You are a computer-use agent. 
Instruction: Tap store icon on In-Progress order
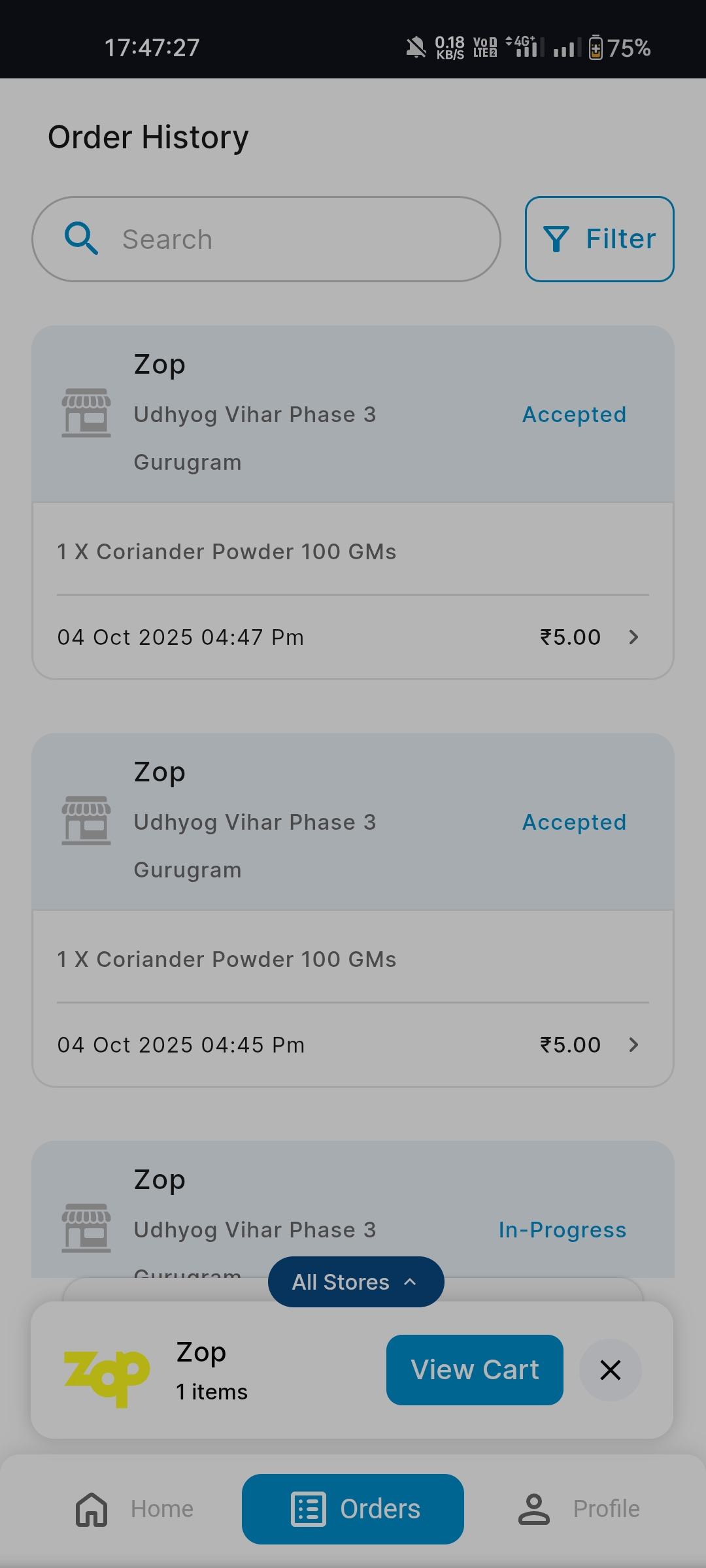point(86,1228)
